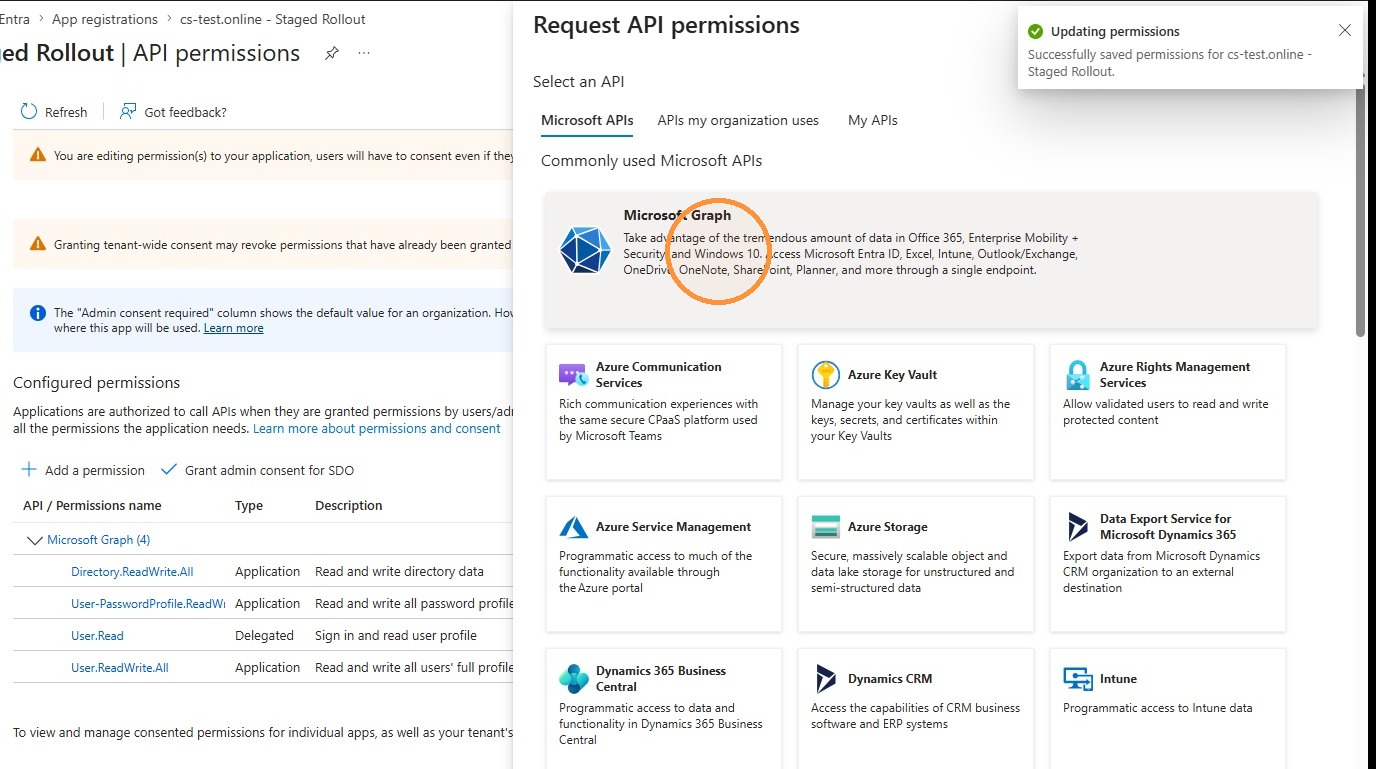
Task: Collapse the Microsoft Graph (4) permissions group
Action: 35,540
